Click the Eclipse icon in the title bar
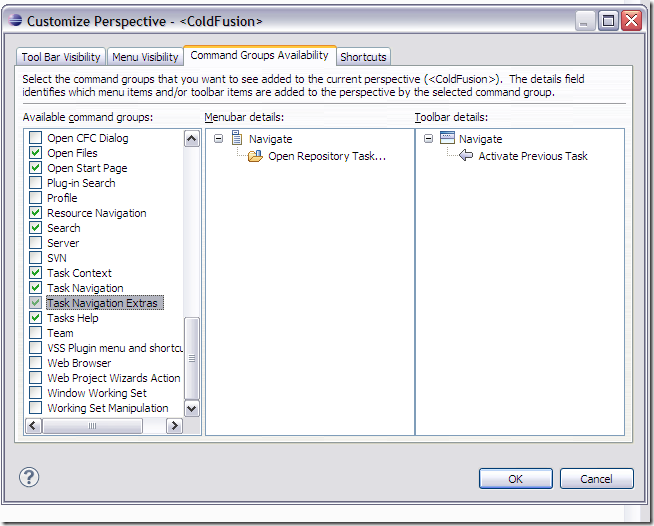Screen dimensions: 654x526 15,20
